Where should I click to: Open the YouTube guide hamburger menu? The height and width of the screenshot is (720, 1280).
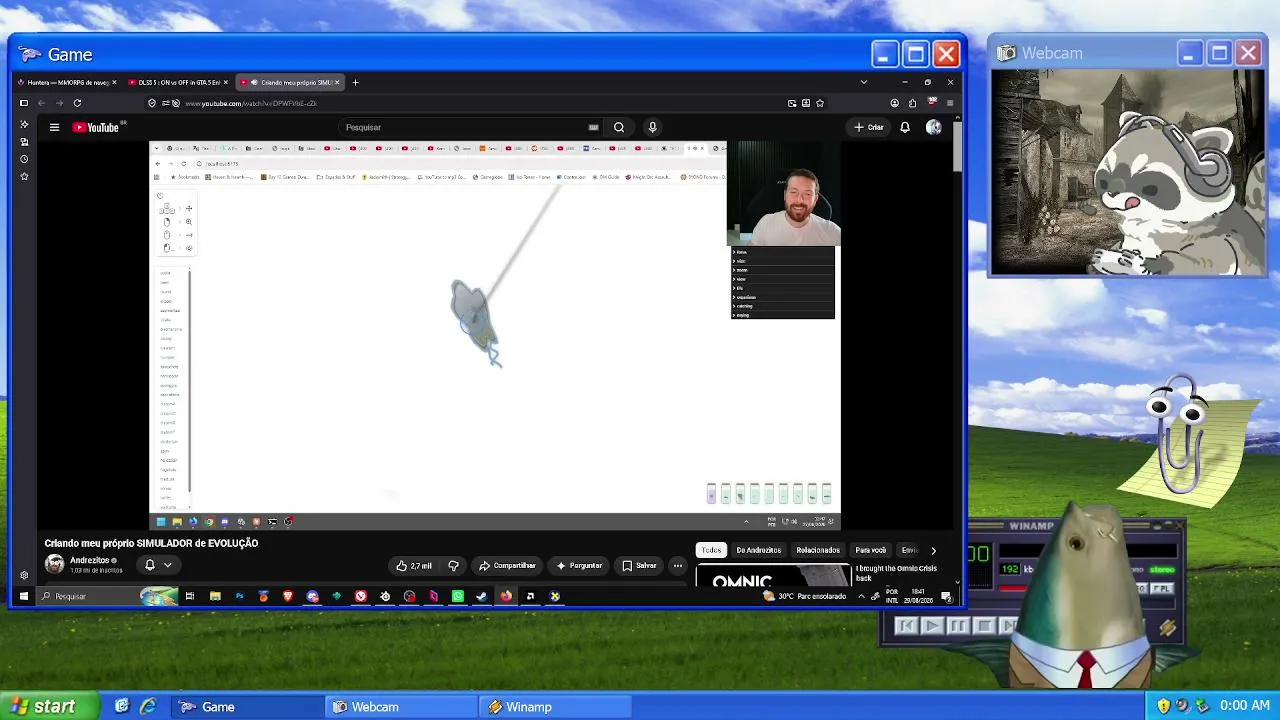click(x=55, y=127)
